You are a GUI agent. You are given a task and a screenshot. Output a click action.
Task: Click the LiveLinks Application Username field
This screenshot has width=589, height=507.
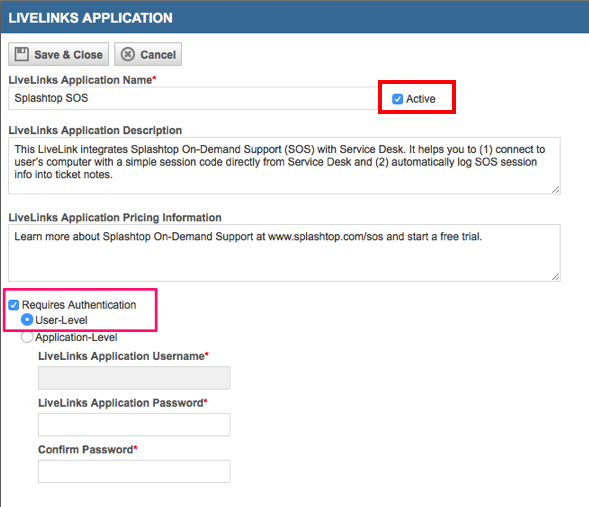134,378
